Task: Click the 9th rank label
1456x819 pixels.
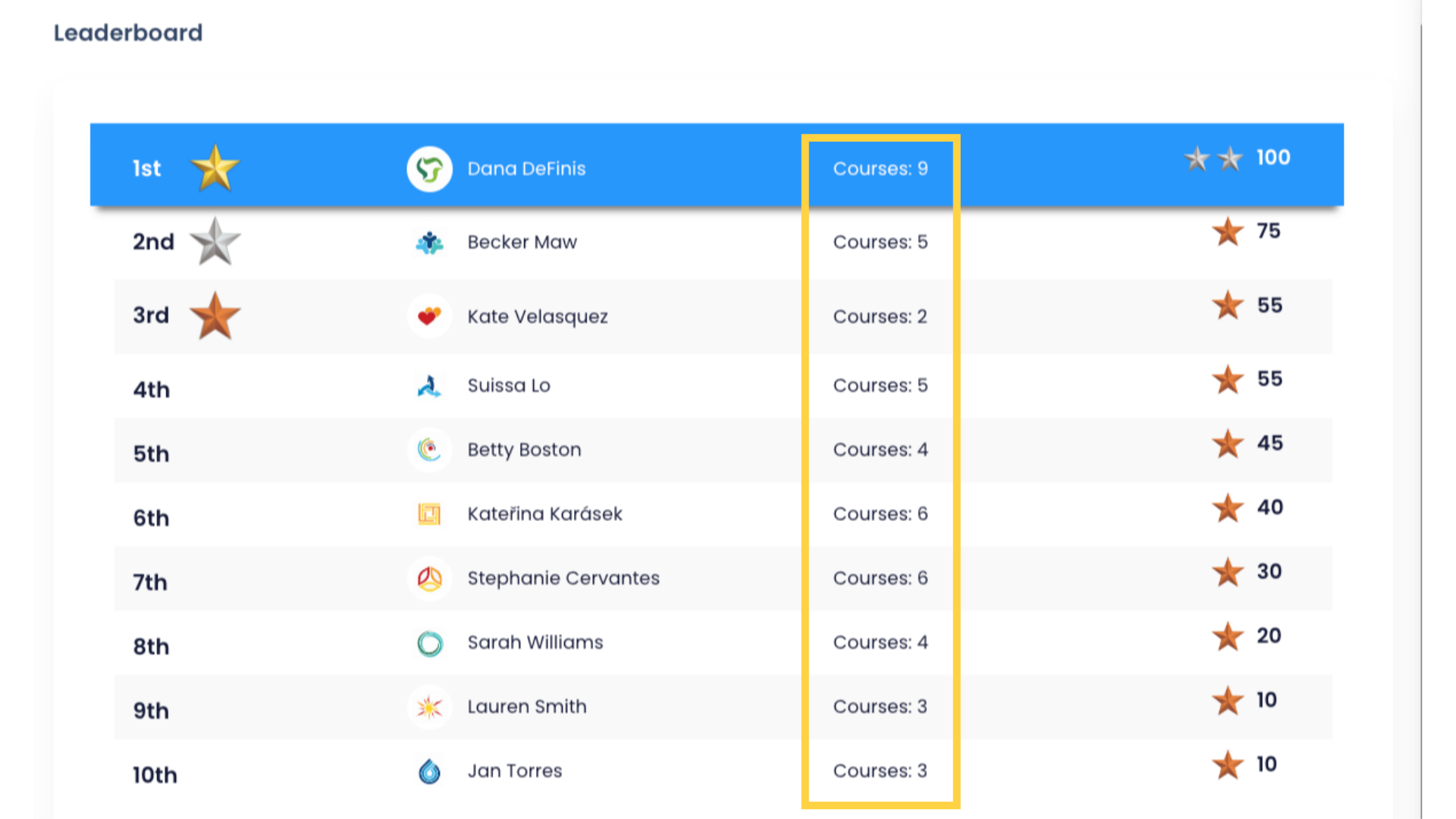Action: click(151, 711)
